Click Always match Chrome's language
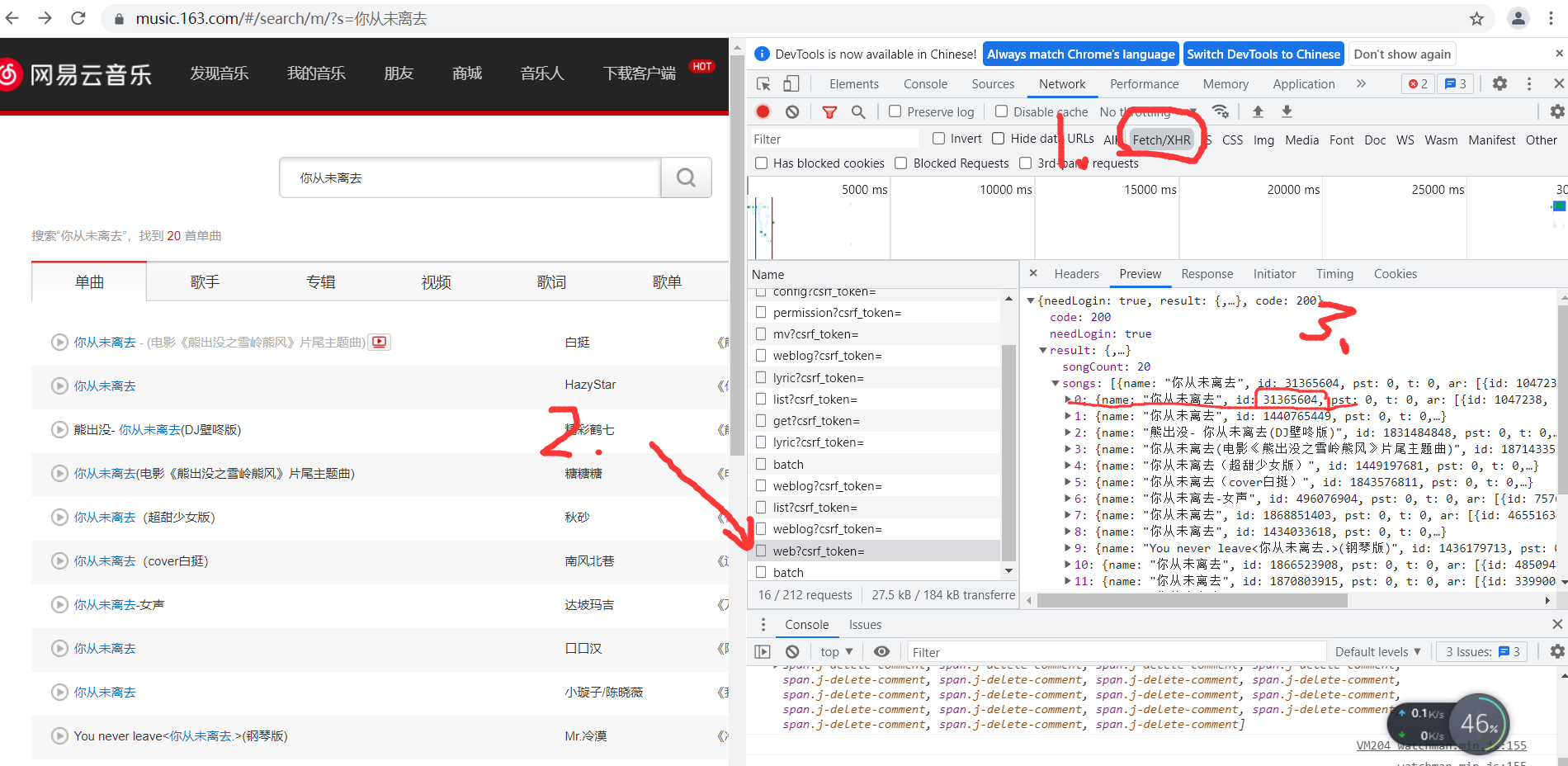 [1080, 54]
